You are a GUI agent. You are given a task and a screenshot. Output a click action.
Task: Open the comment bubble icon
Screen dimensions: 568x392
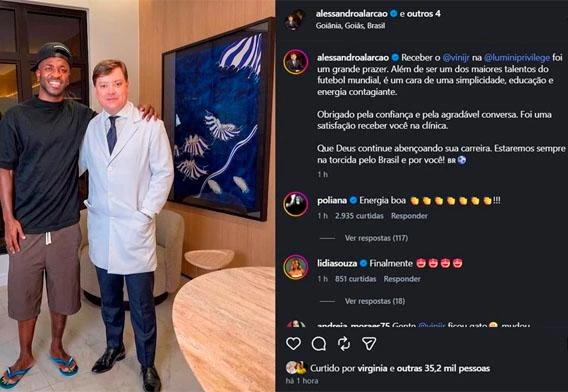(319, 343)
